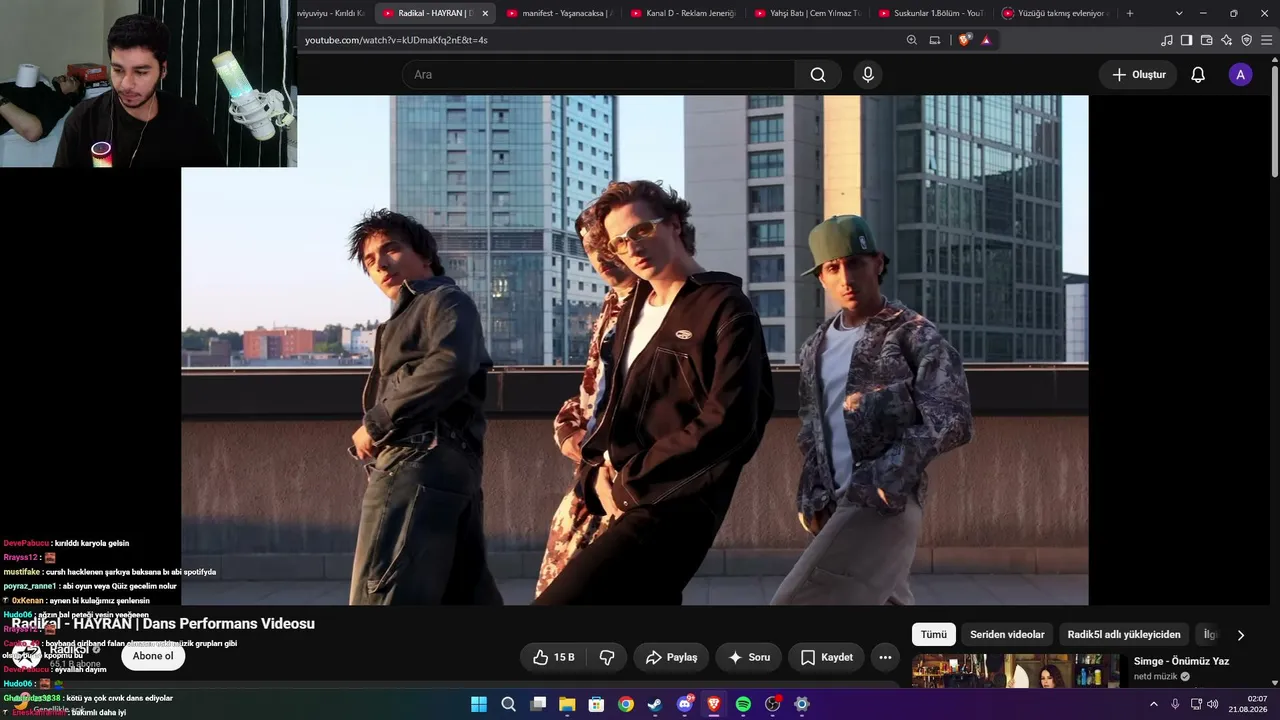Open a new browser tab

(x=1130, y=13)
